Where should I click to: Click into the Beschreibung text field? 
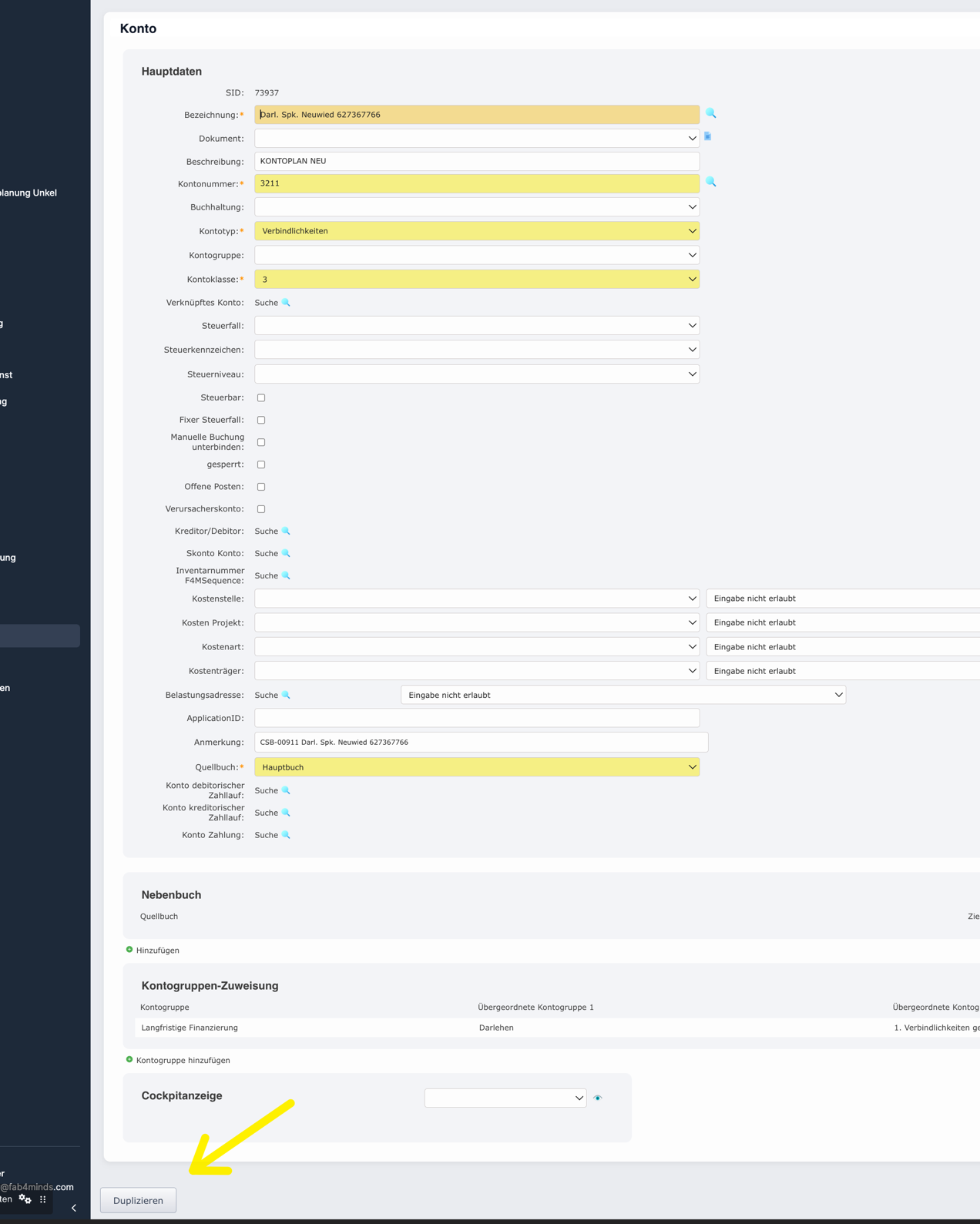pos(476,161)
